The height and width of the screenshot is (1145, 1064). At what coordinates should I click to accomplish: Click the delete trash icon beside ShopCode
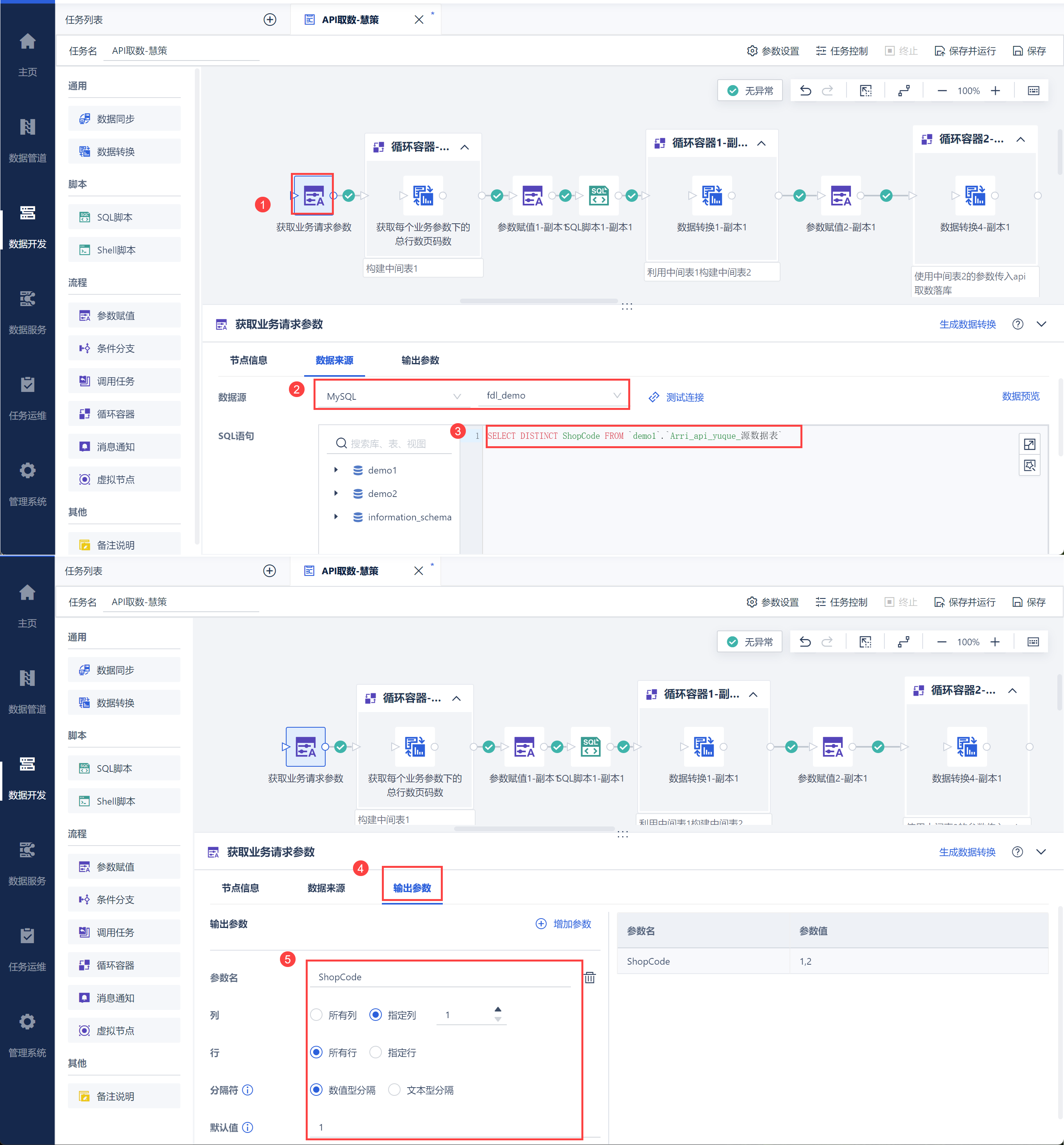coord(590,978)
